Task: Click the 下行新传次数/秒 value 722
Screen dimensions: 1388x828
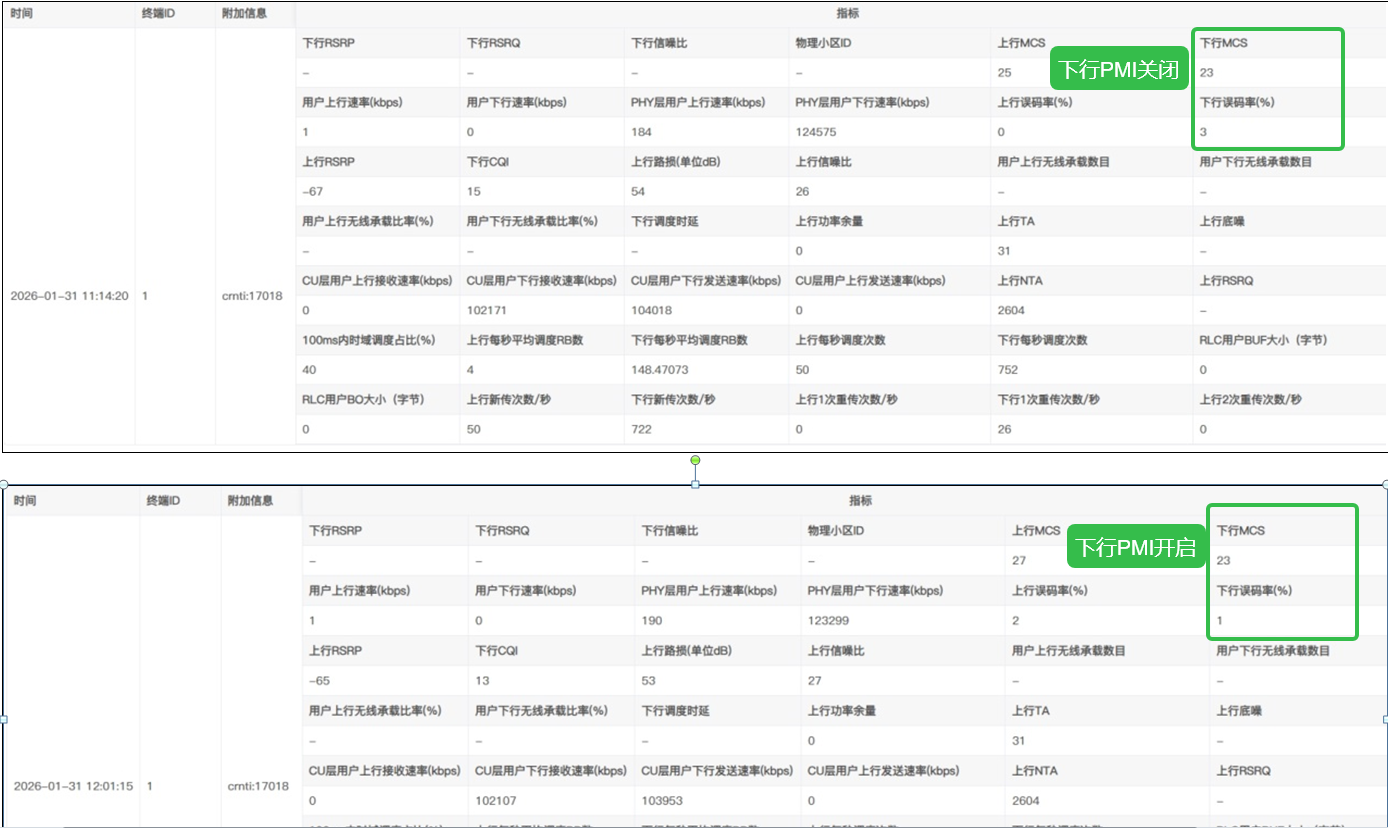Action: 642,429
